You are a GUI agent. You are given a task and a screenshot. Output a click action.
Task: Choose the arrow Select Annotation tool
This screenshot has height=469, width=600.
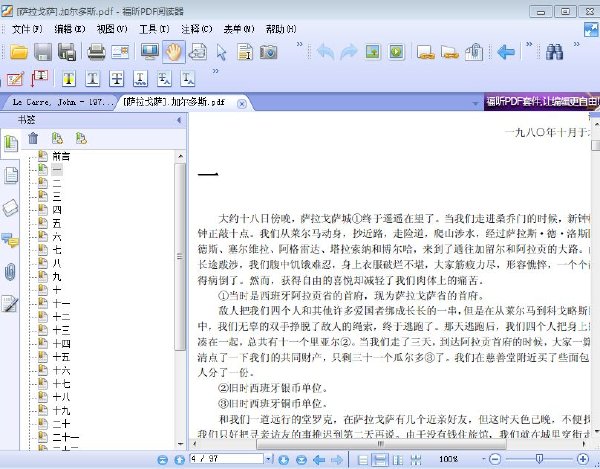point(221,52)
